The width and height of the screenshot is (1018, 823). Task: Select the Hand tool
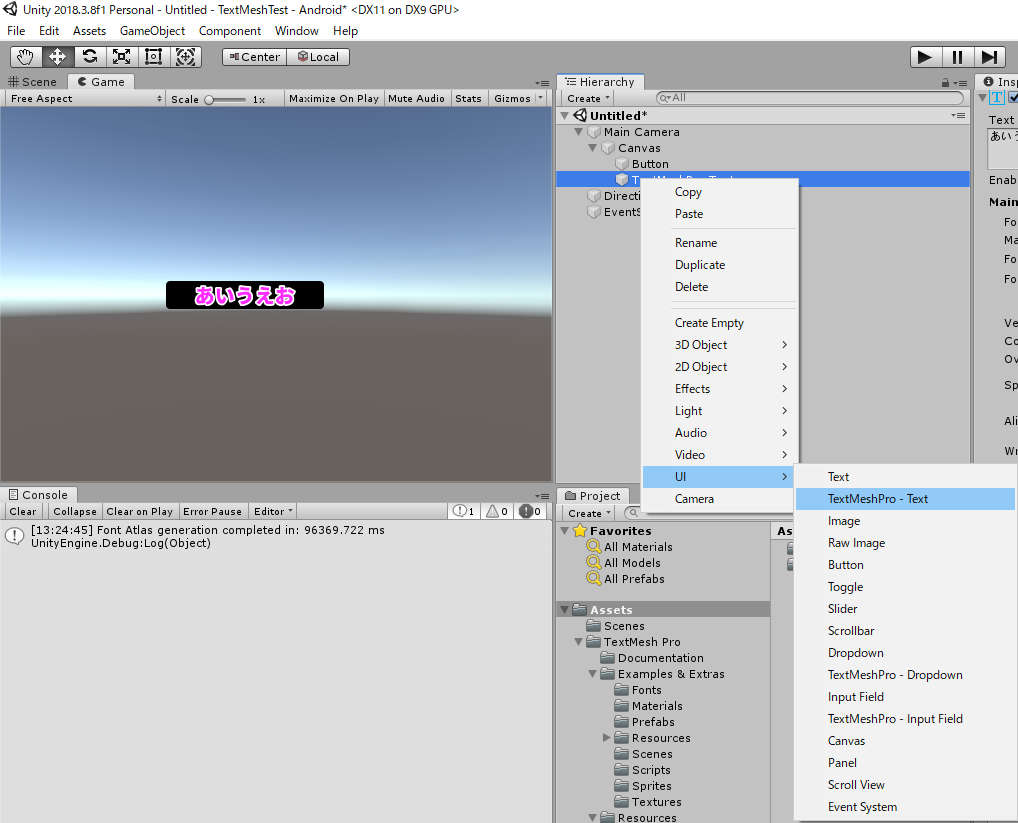[x=26, y=57]
